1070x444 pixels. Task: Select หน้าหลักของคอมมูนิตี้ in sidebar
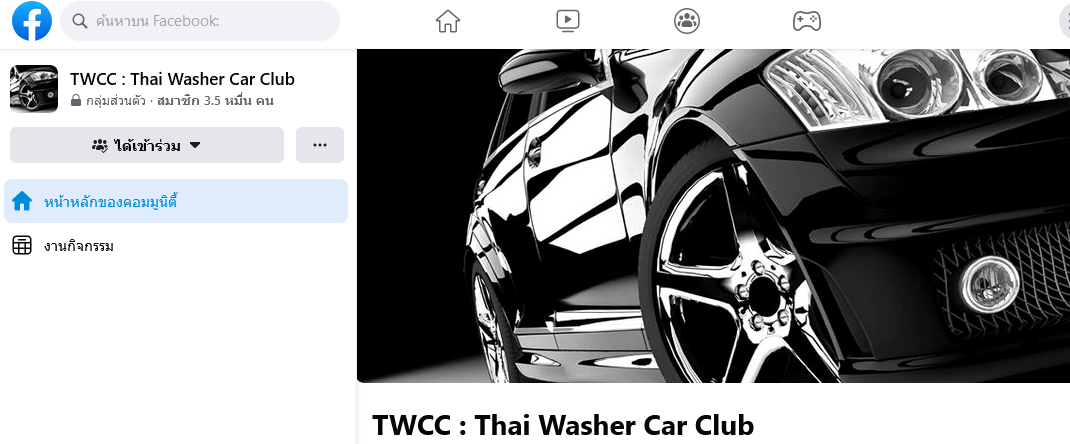click(176, 201)
